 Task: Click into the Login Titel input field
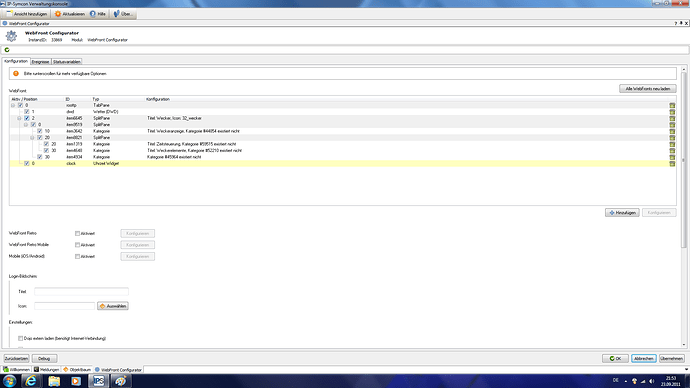click(x=81, y=291)
